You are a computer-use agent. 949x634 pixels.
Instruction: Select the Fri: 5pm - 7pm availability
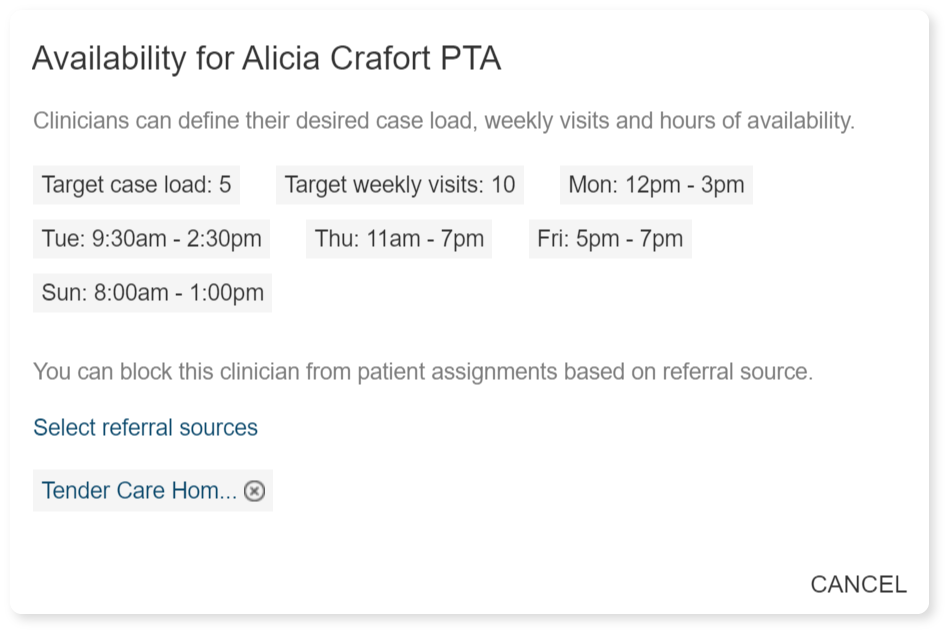coord(609,239)
